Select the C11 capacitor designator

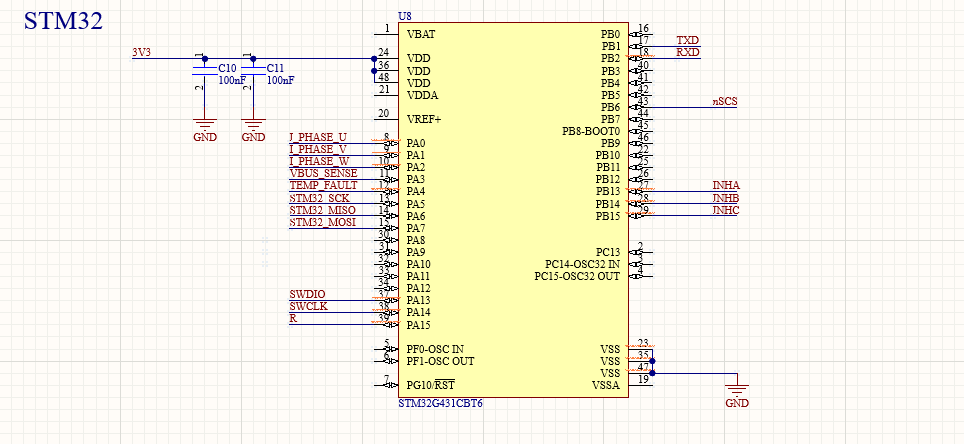[275, 68]
